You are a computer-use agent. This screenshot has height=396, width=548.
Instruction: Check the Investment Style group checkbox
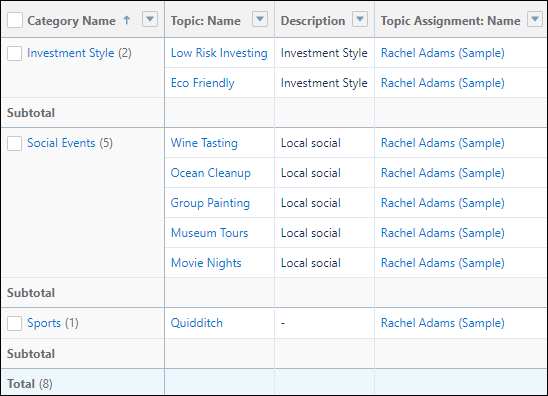(15, 53)
